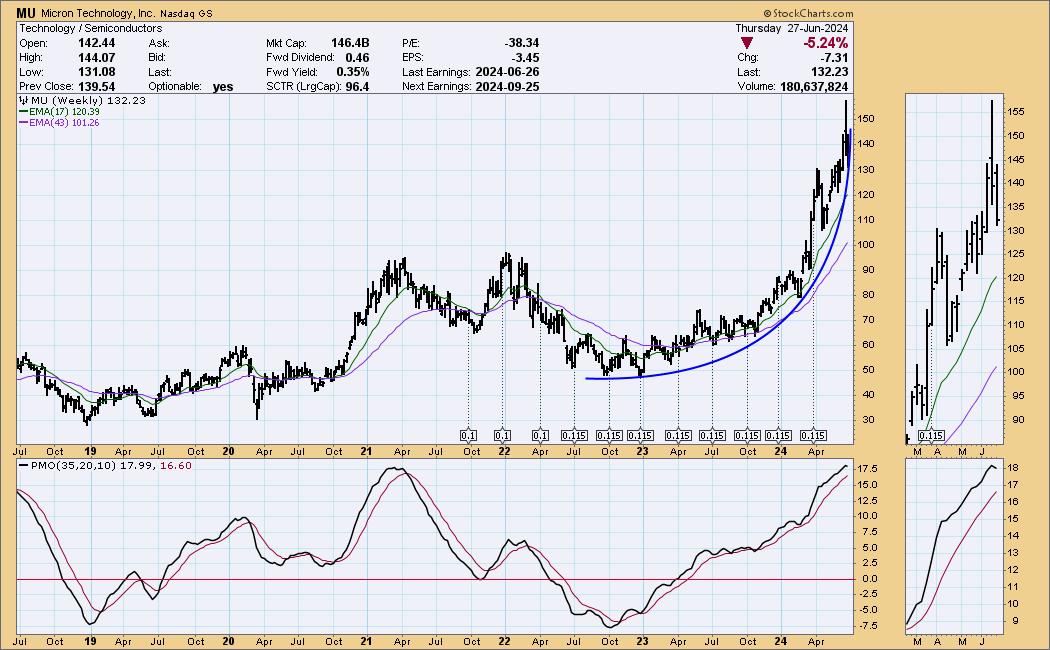
Task: Select the High value 144.07
Action: (x=96, y=58)
